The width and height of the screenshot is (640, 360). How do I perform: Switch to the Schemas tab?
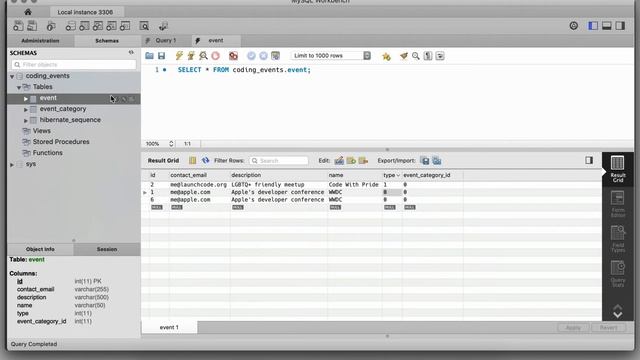coord(107,41)
